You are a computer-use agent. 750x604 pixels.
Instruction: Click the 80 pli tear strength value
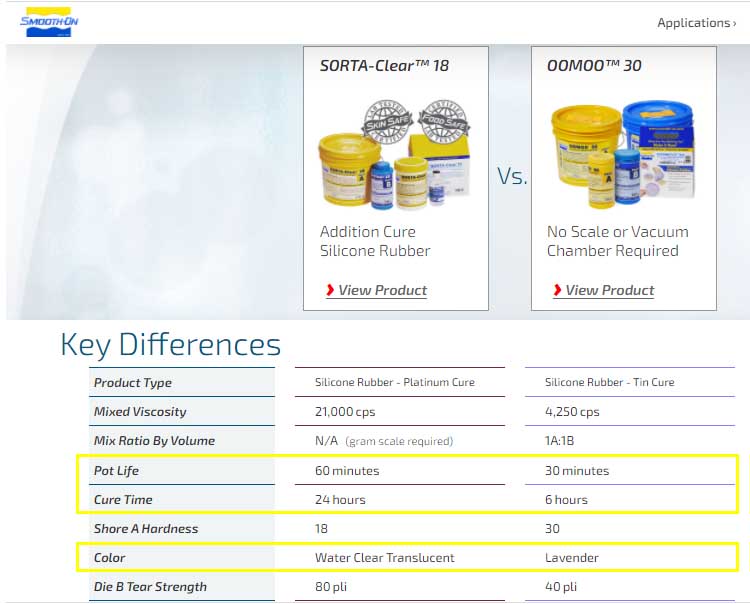point(331,587)
